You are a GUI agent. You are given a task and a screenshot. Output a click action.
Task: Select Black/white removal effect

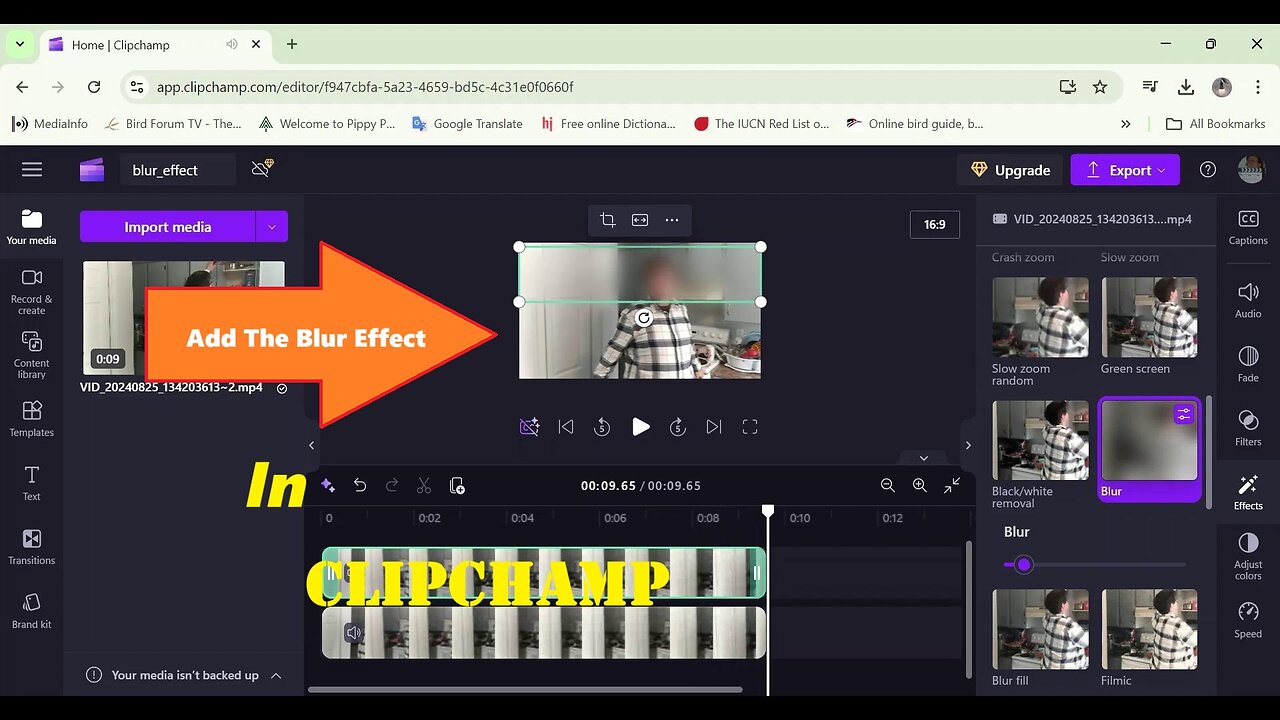1040,455
